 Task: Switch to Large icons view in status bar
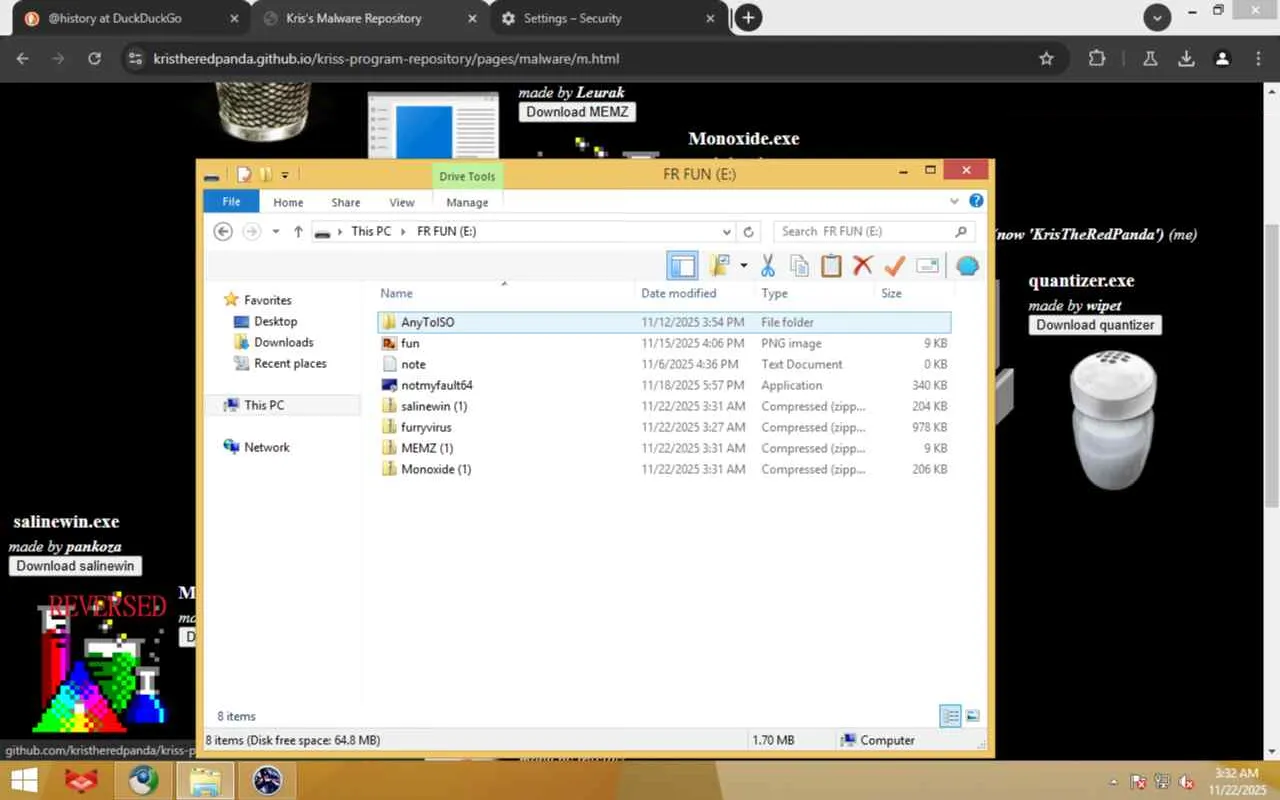point(972,716)
